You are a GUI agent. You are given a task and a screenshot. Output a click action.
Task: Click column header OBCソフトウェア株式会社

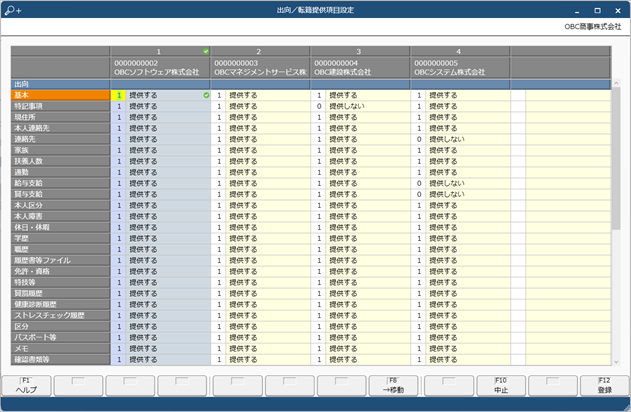pos(160,68)
